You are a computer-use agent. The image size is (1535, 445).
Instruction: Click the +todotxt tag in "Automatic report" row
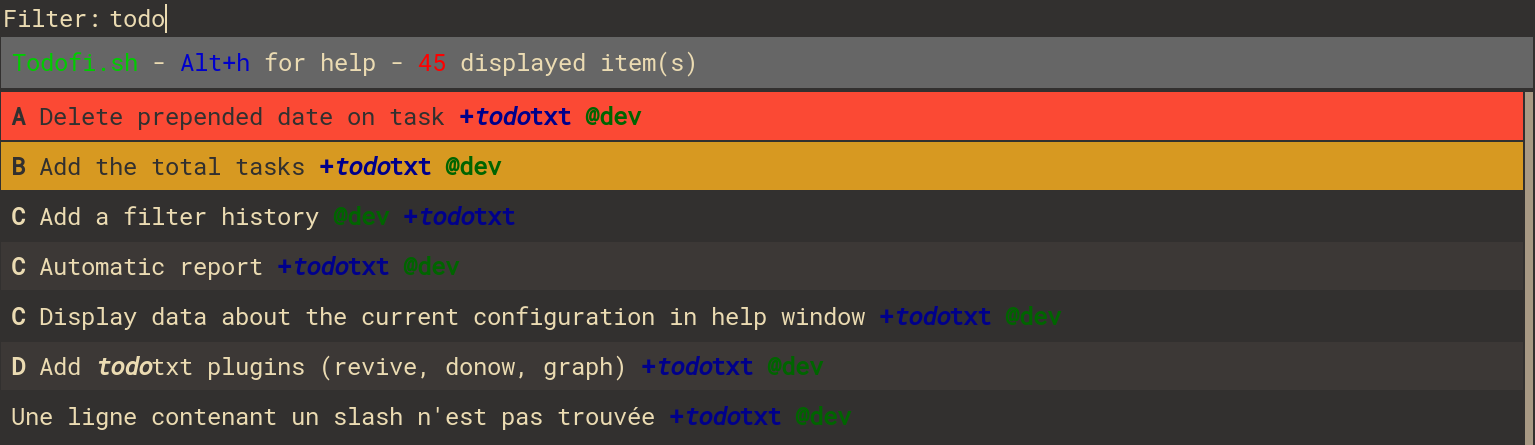point(333,267)
